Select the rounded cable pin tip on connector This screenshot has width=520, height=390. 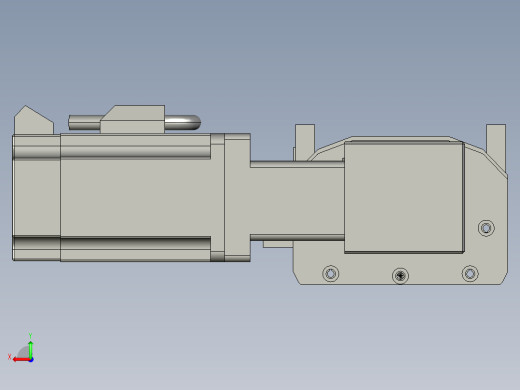click(x=183, y=122)
